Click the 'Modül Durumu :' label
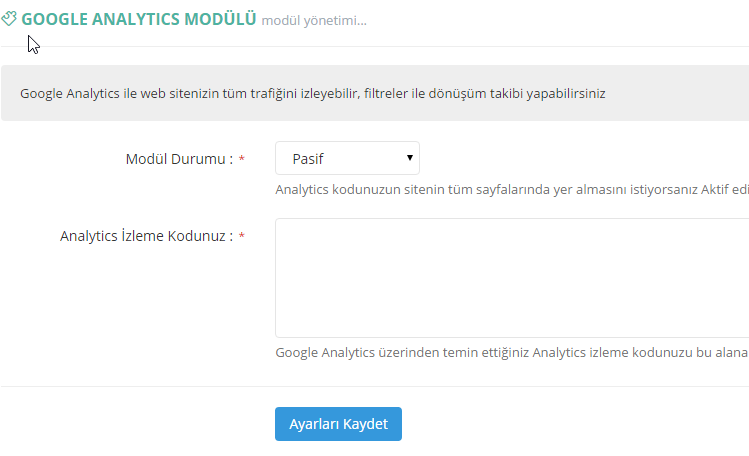The height and width of the screenshot is (456, 749). tap(179, 159)
